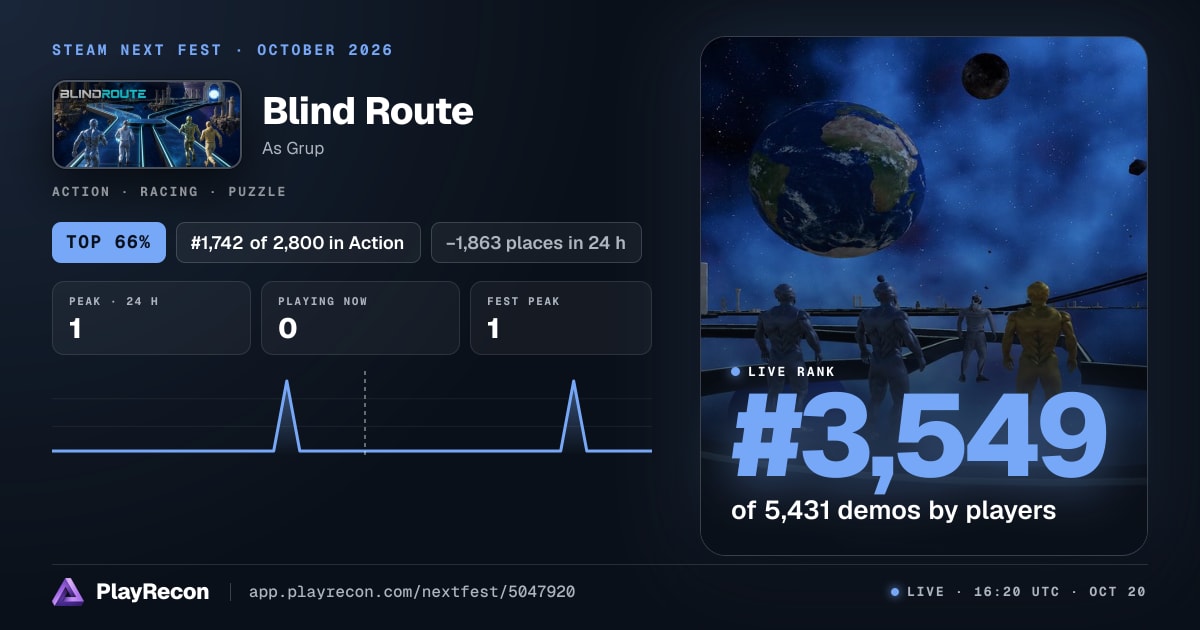Image resolution: width=1200 pixels, height=630 pixels.
Task: Click the PlayRecon triangle logo icon
Action: 68,592
